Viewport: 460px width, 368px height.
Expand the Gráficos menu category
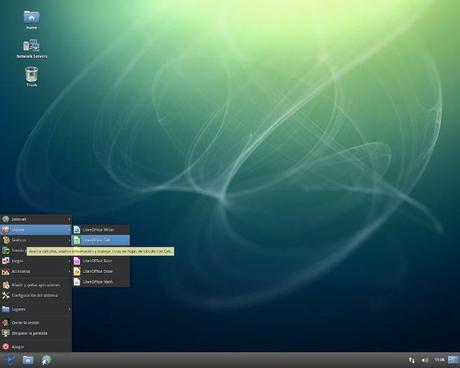36,240
